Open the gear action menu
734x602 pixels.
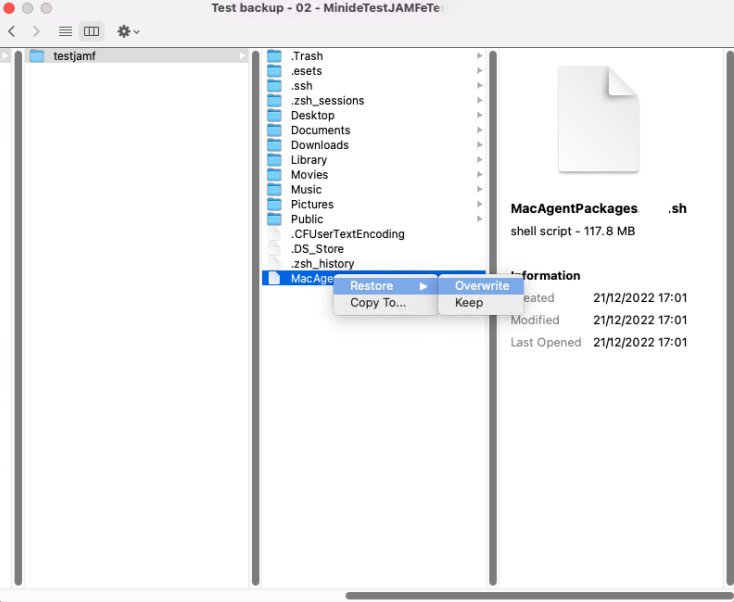pos(128,32)
